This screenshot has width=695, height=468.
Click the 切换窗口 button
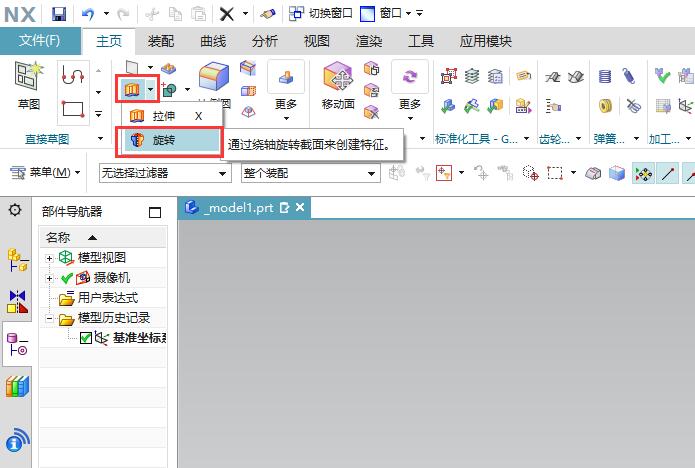click(320, 14)
